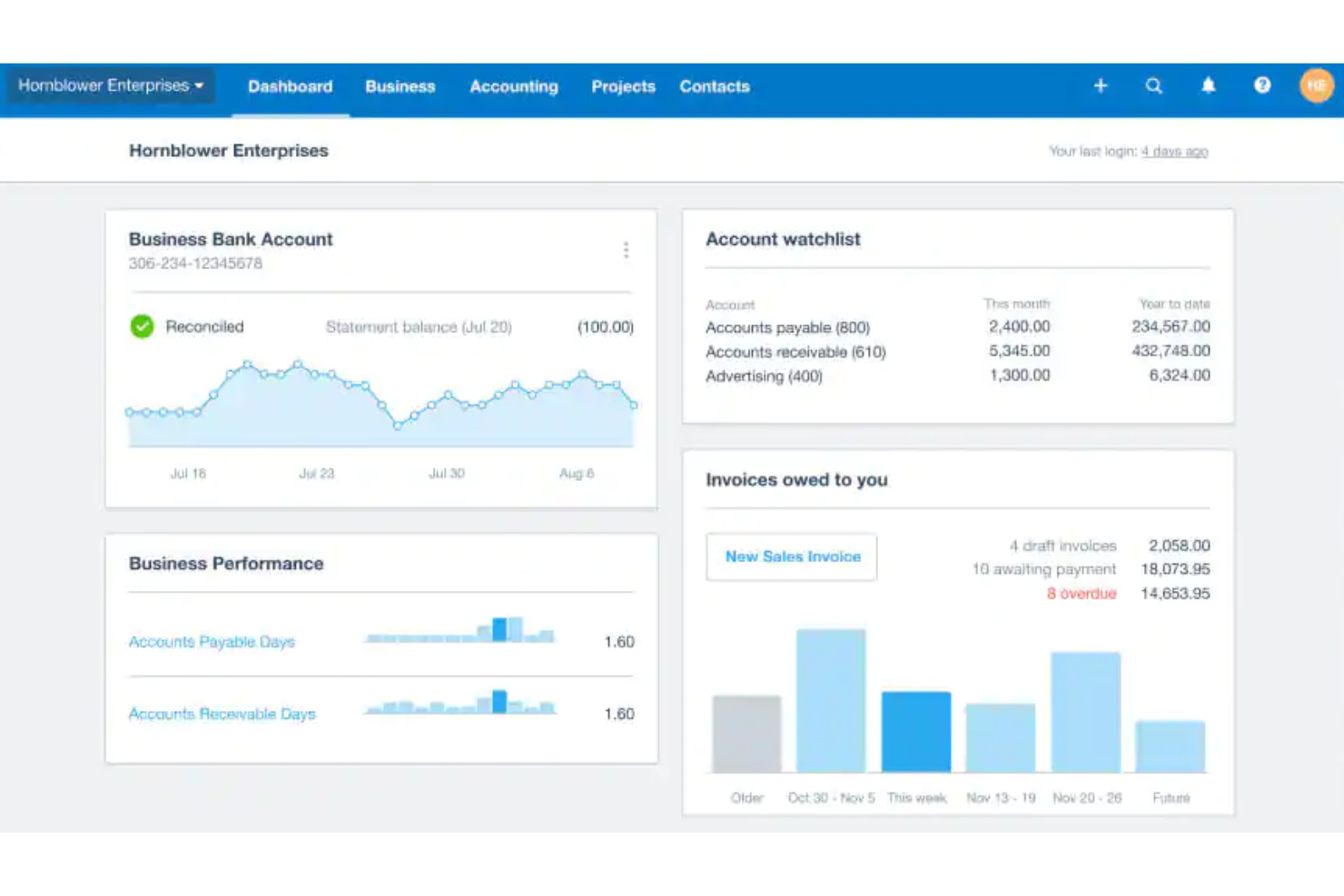Screen dimensions: 1344x896
Task: Open the Projects section
Action: pyautogui.click(x=624, y=86)
